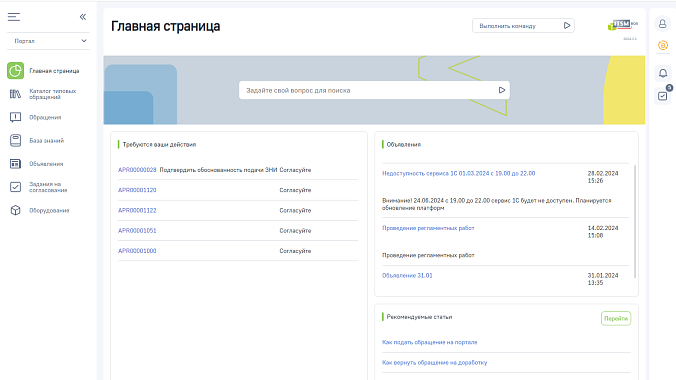Click the Требуются ваши действия heading
Screen dimensions: 676x380
(159, 144)
